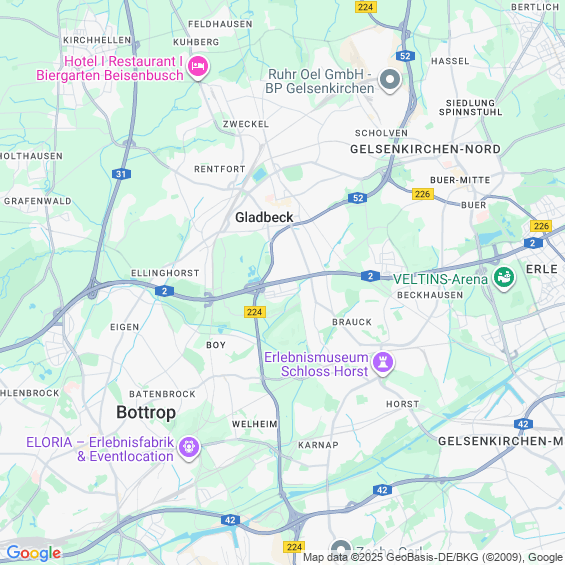Select the ELORIA Erlebnisfabrik purple pin
Viewport: 565px width, 565px height.
(189, 448)
